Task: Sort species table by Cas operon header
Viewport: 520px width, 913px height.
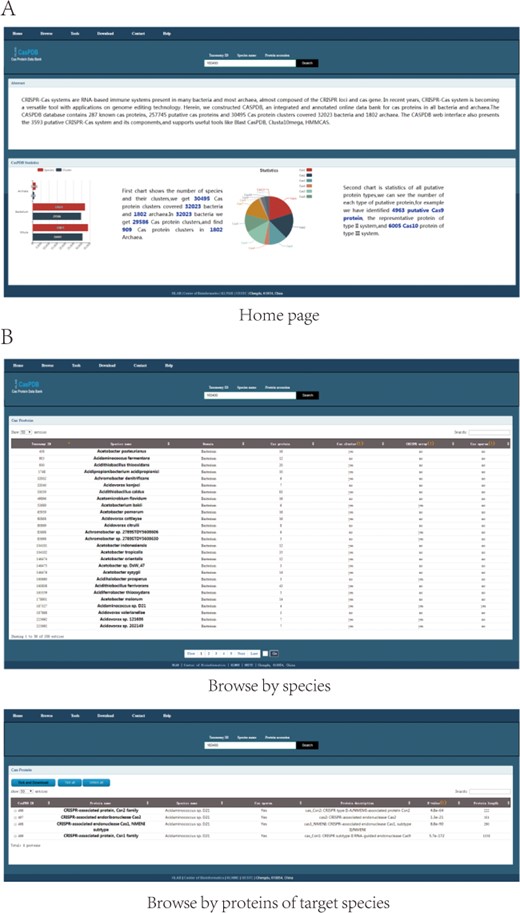Action: point(482,444)
